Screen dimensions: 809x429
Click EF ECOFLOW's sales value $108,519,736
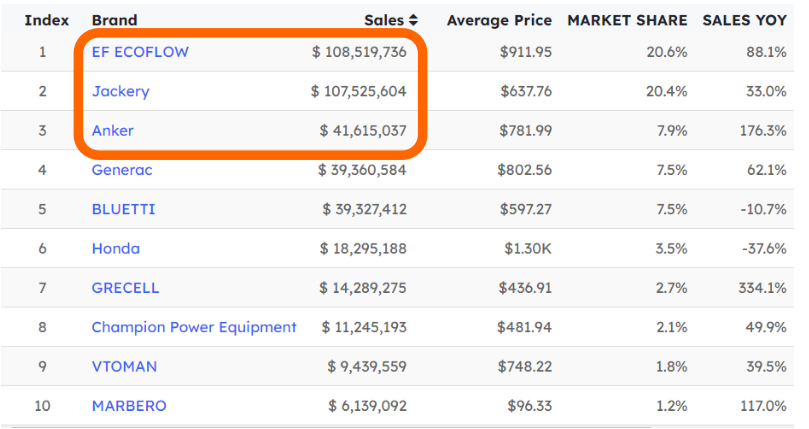click(x=358, y=52)
